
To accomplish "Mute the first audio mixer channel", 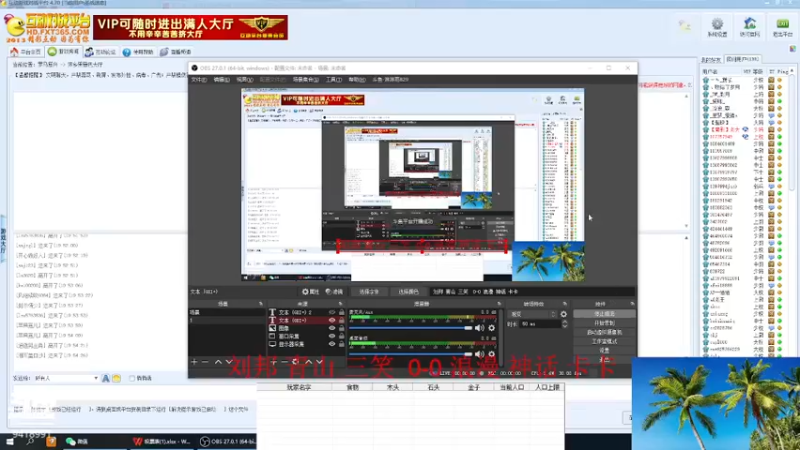I will [x=479, y=328].
